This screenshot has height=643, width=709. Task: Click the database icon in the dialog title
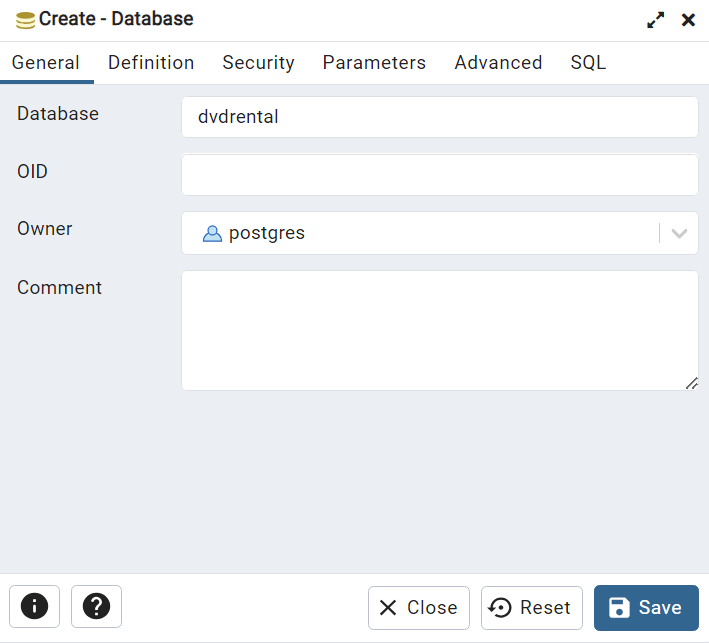click(x=25, y=20)
